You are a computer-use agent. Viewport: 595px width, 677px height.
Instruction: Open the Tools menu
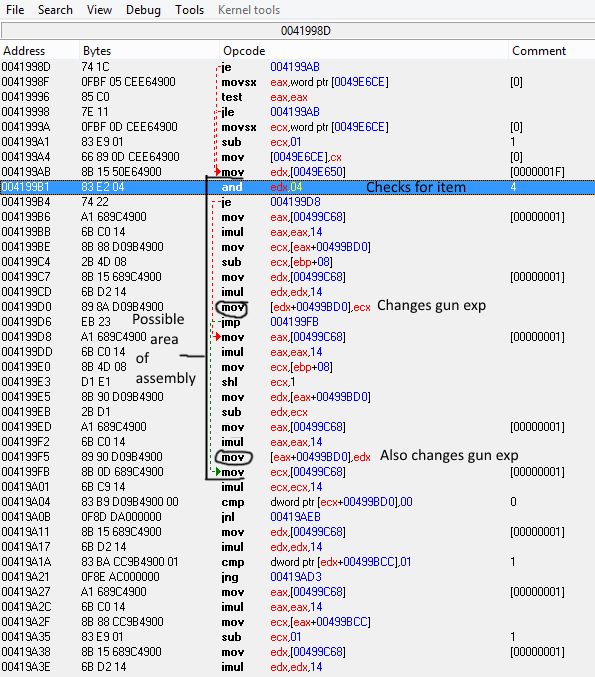tap(190, 9)
